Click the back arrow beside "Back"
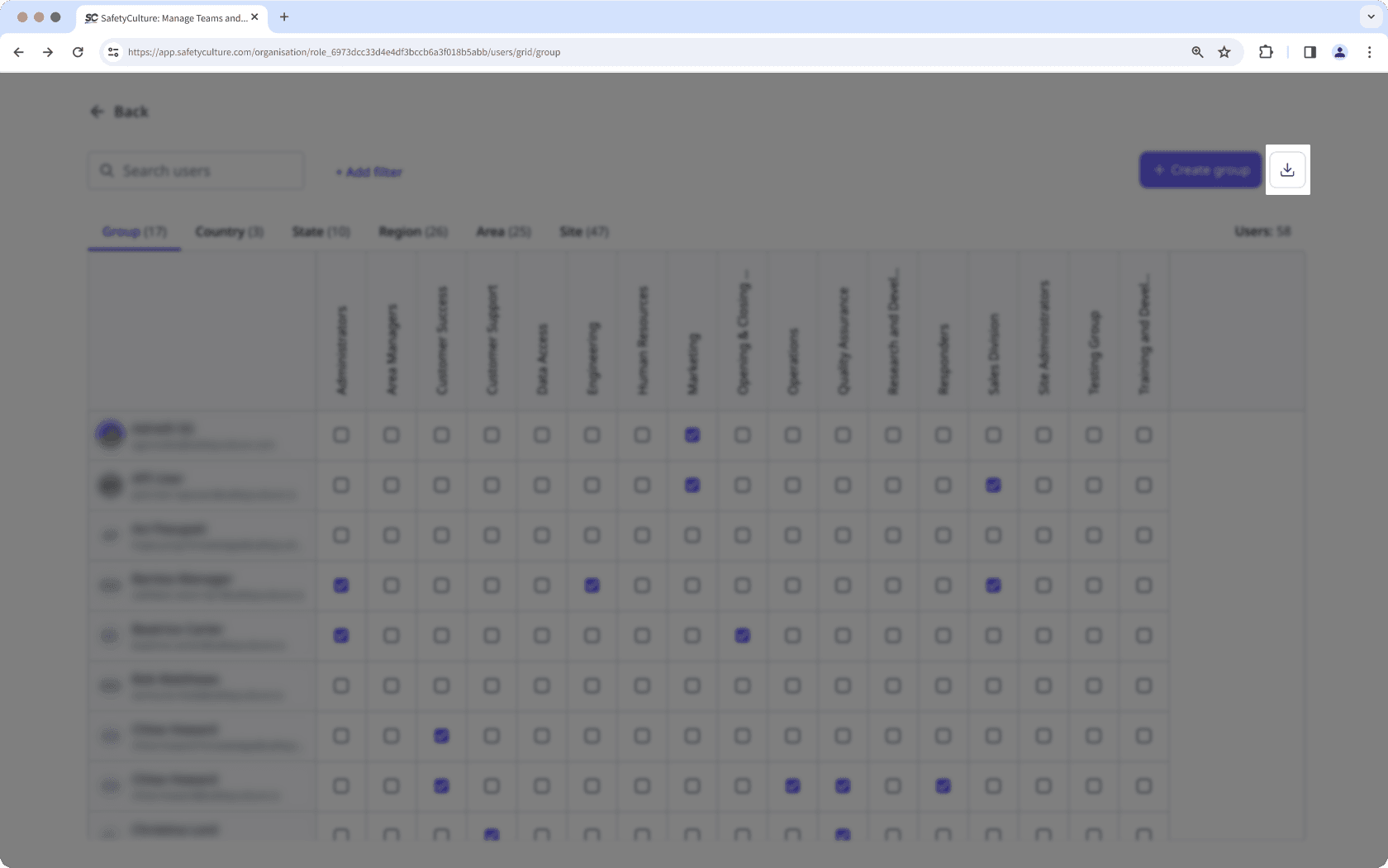Image resolution: width=1388 pixels, height=868 pixels. tap(97, 111)
